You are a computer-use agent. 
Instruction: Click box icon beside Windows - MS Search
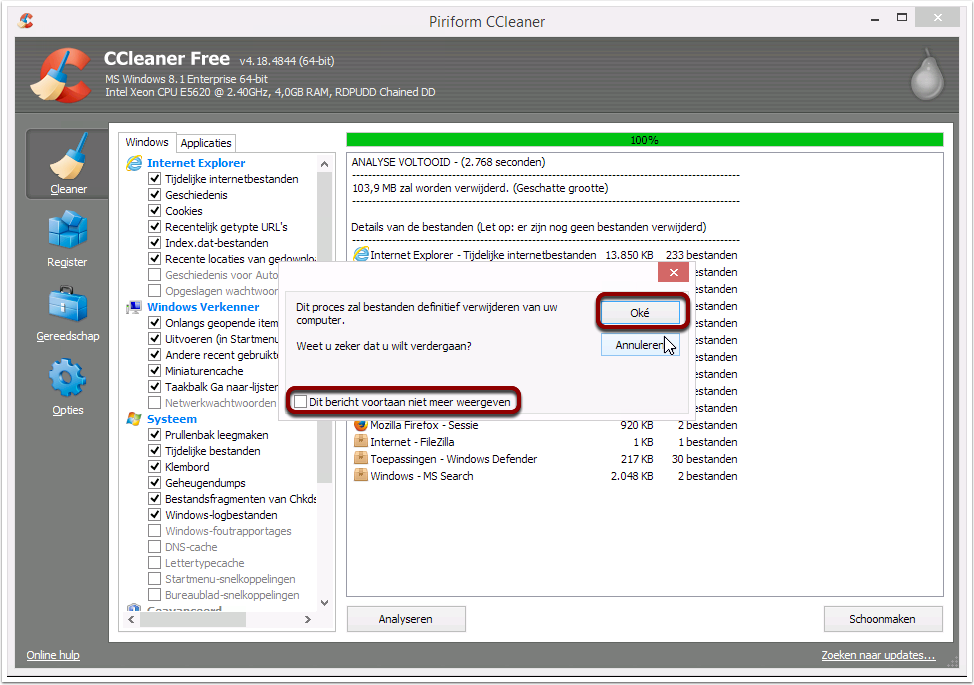(x=360, y=475)
